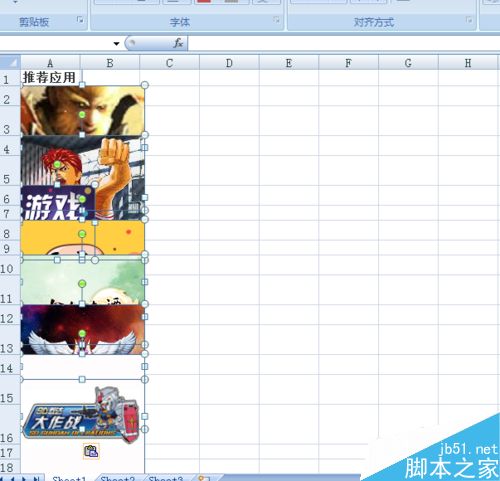
Task: Open the Paste Options icon near row 17
Action: point(91,451)
